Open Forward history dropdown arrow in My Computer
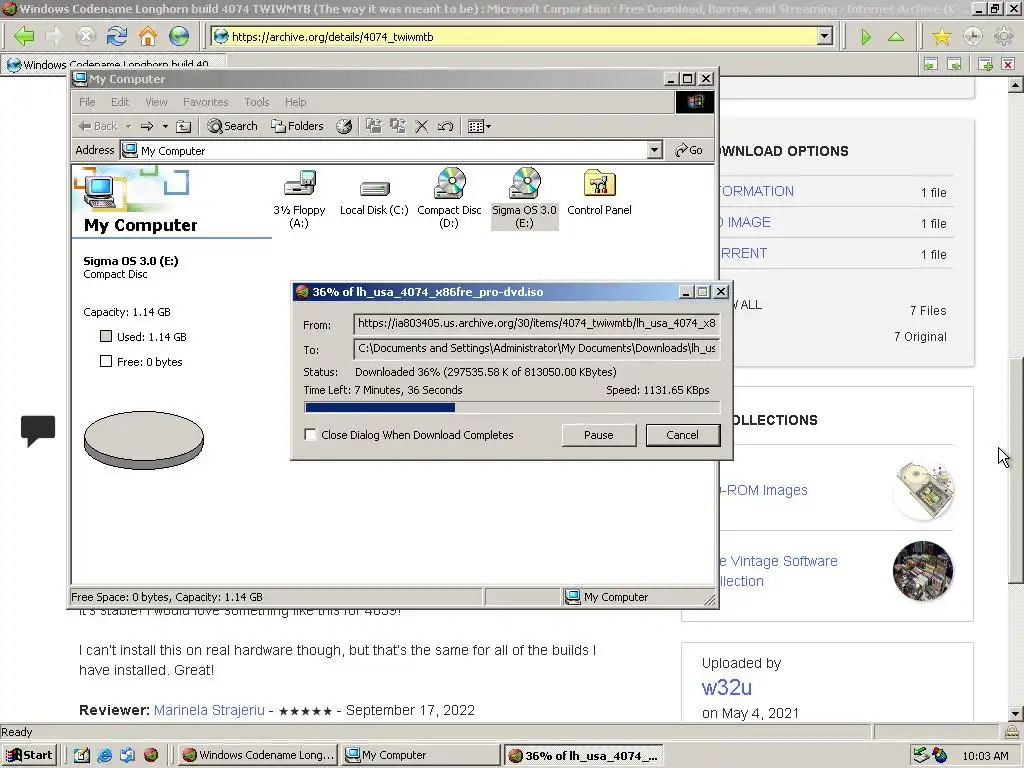 [165, 126]
